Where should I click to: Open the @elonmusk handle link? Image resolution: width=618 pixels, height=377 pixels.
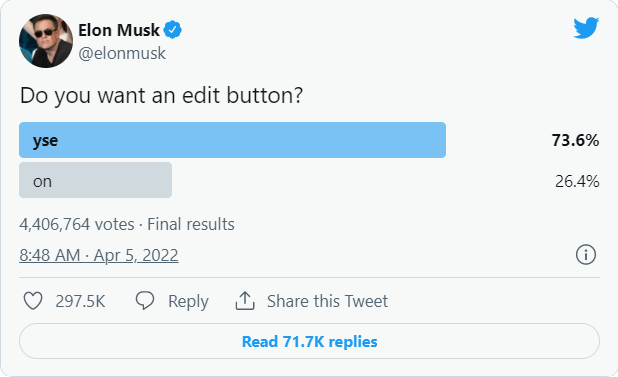(122, 53)
